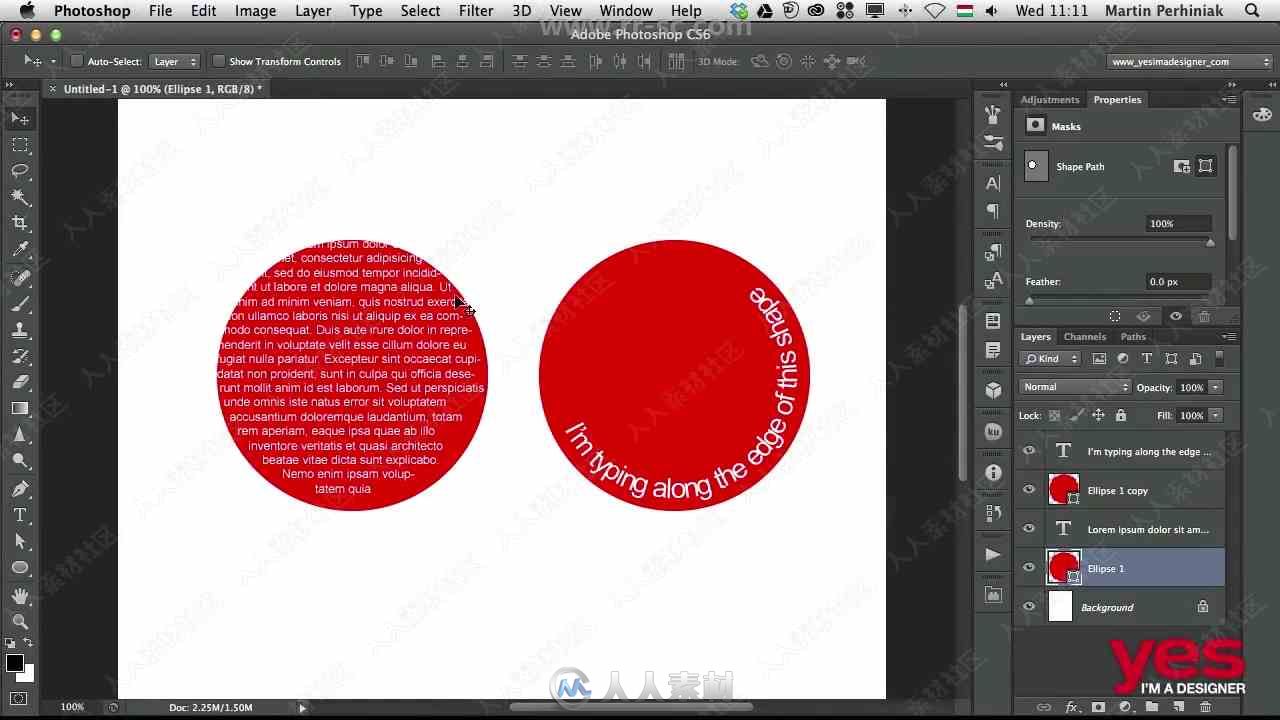Select the Crop tool
Image resolution: width=1280 pixels, height=720 pixels.
pos(20,223)
